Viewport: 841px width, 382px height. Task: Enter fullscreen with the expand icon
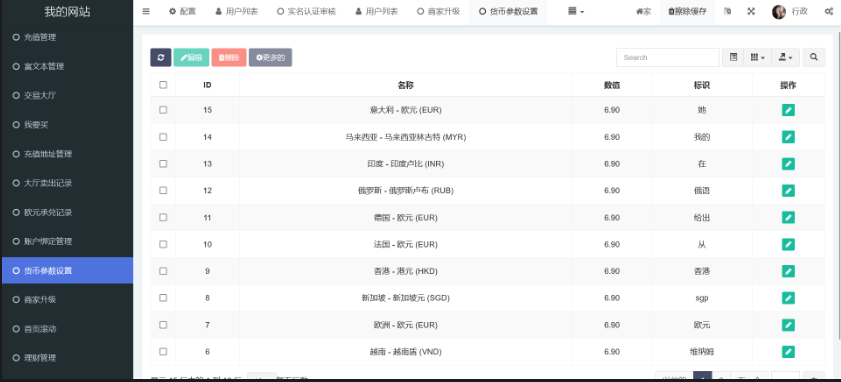click(x=751, y=11)
